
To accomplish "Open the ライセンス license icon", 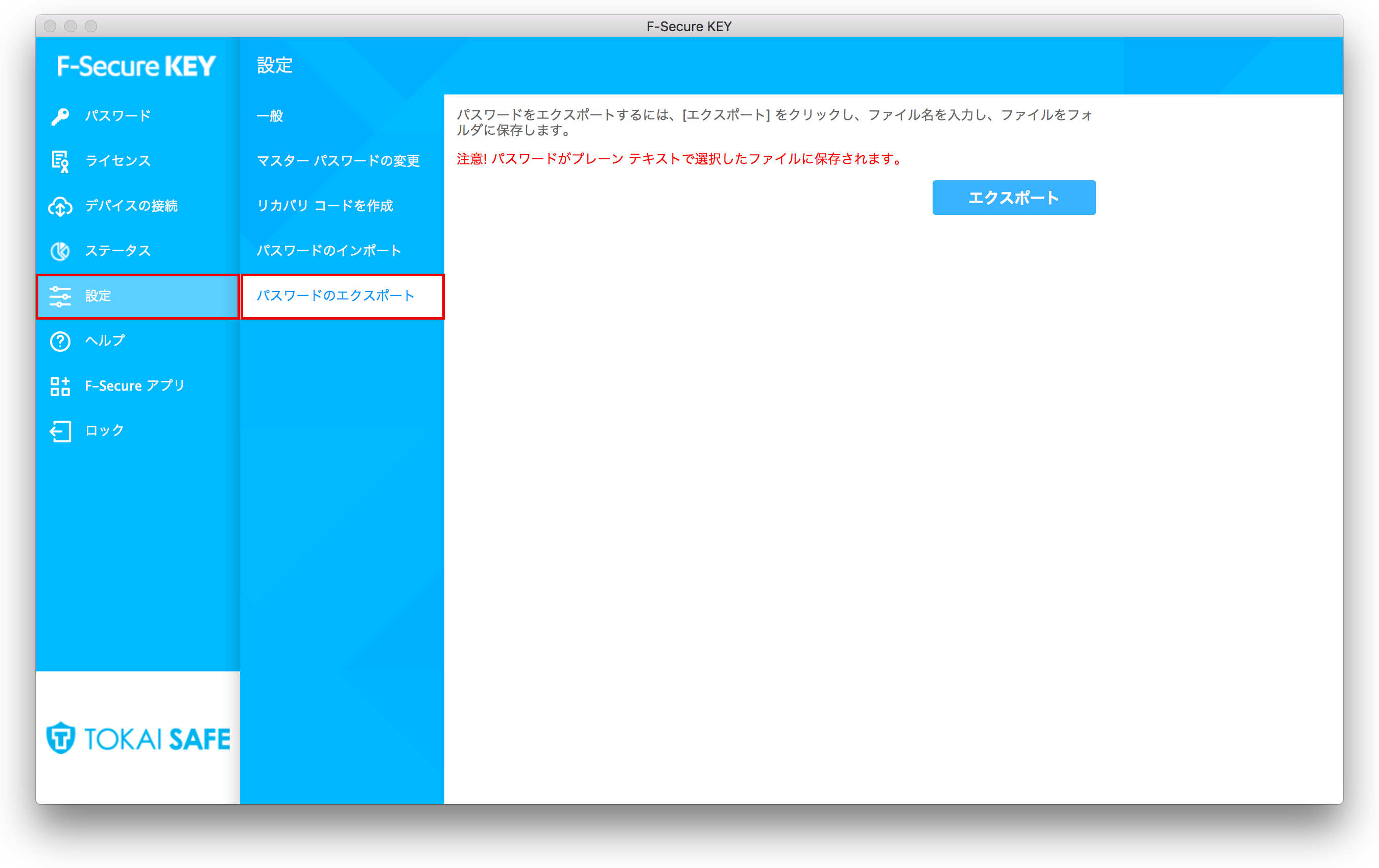I will (60, 161).
